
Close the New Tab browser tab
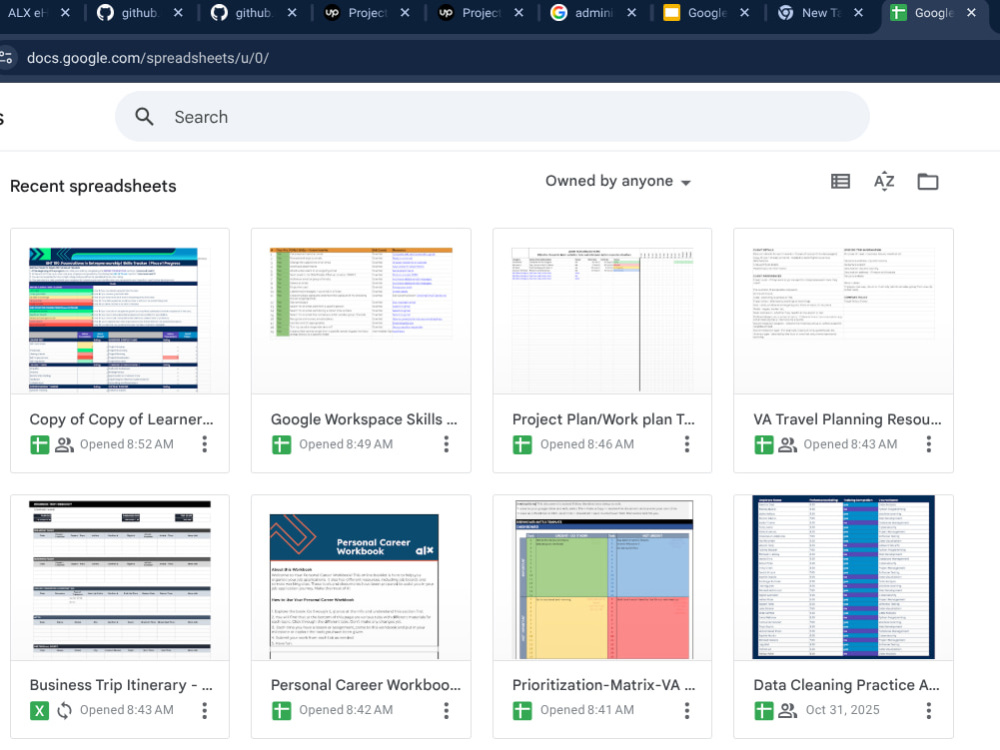(858, 13)
